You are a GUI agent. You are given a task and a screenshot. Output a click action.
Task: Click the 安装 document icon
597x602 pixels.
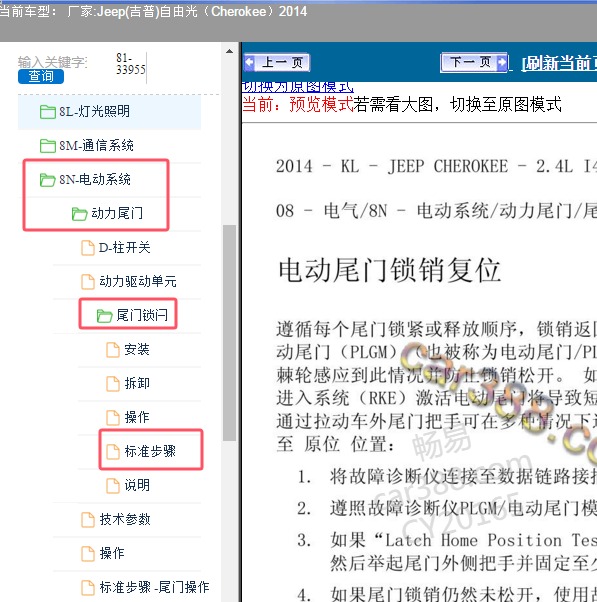point(113,349)
